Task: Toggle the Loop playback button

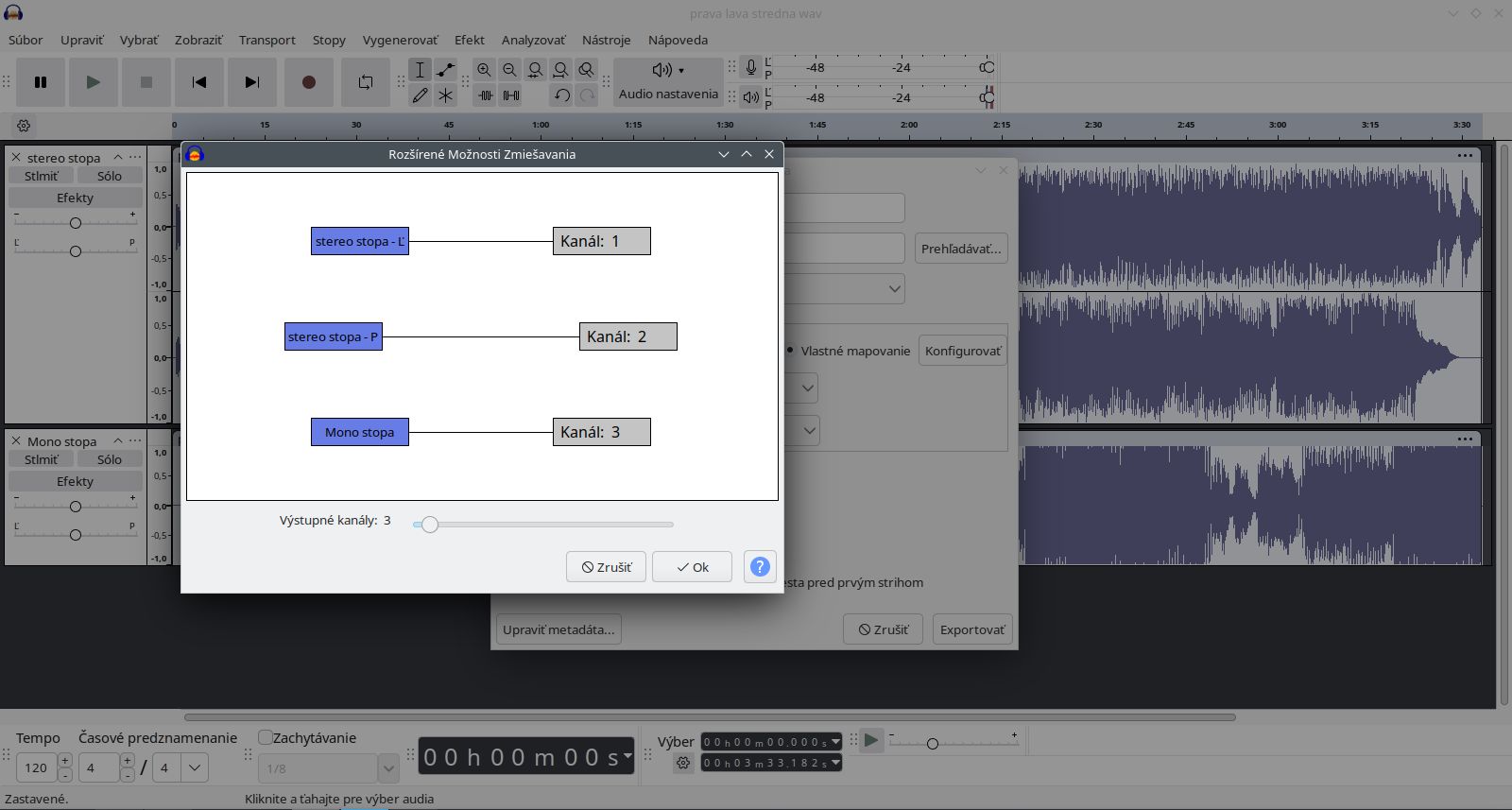Action: 365,82
